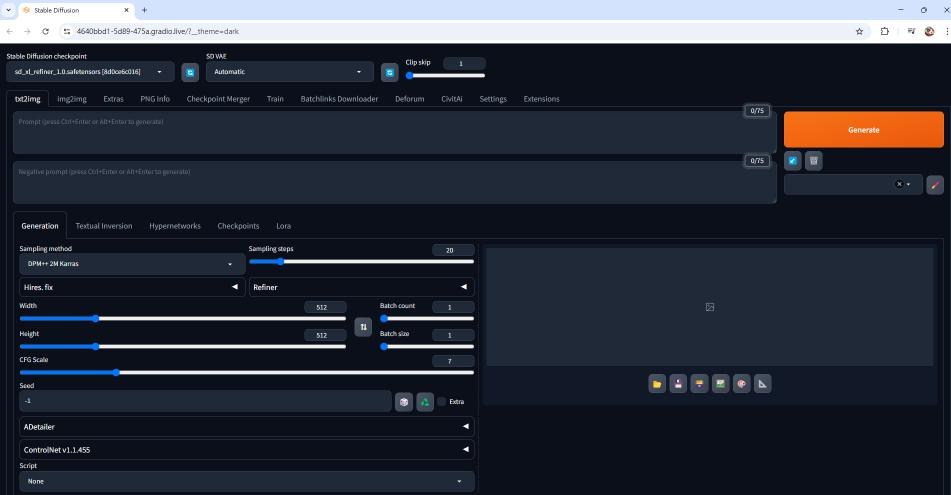Screen dimensions: 951x495
Task: Click the refresh icon beside SD VAE
Action: pos(390,72)
